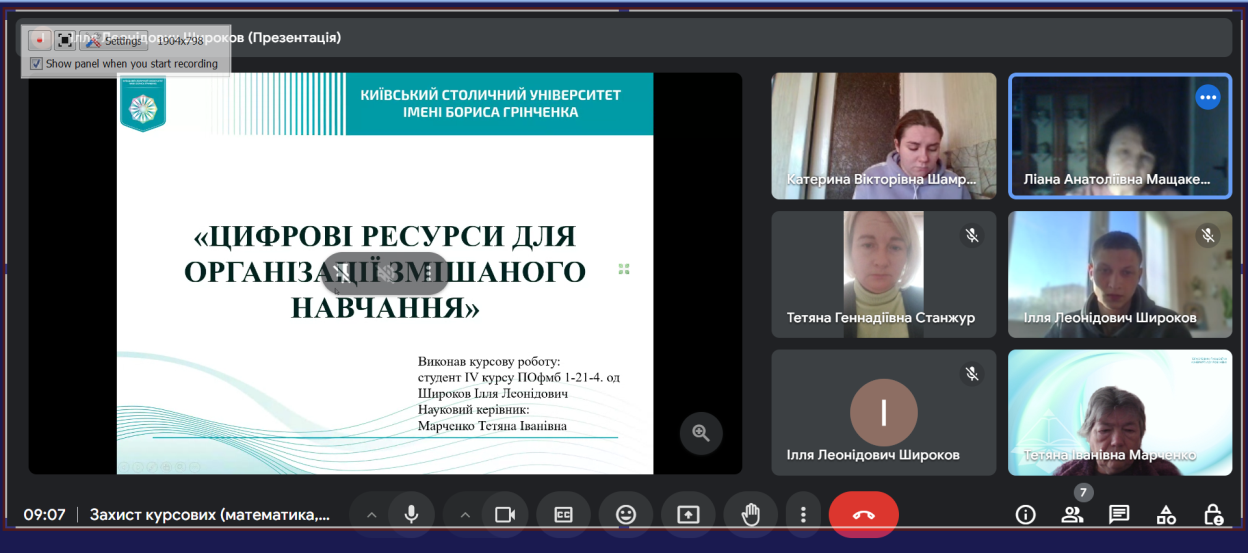This screenshot has height=553, width=1248.
Task: Expand audio settings arrow beside microphone
Action: (371, 515)
